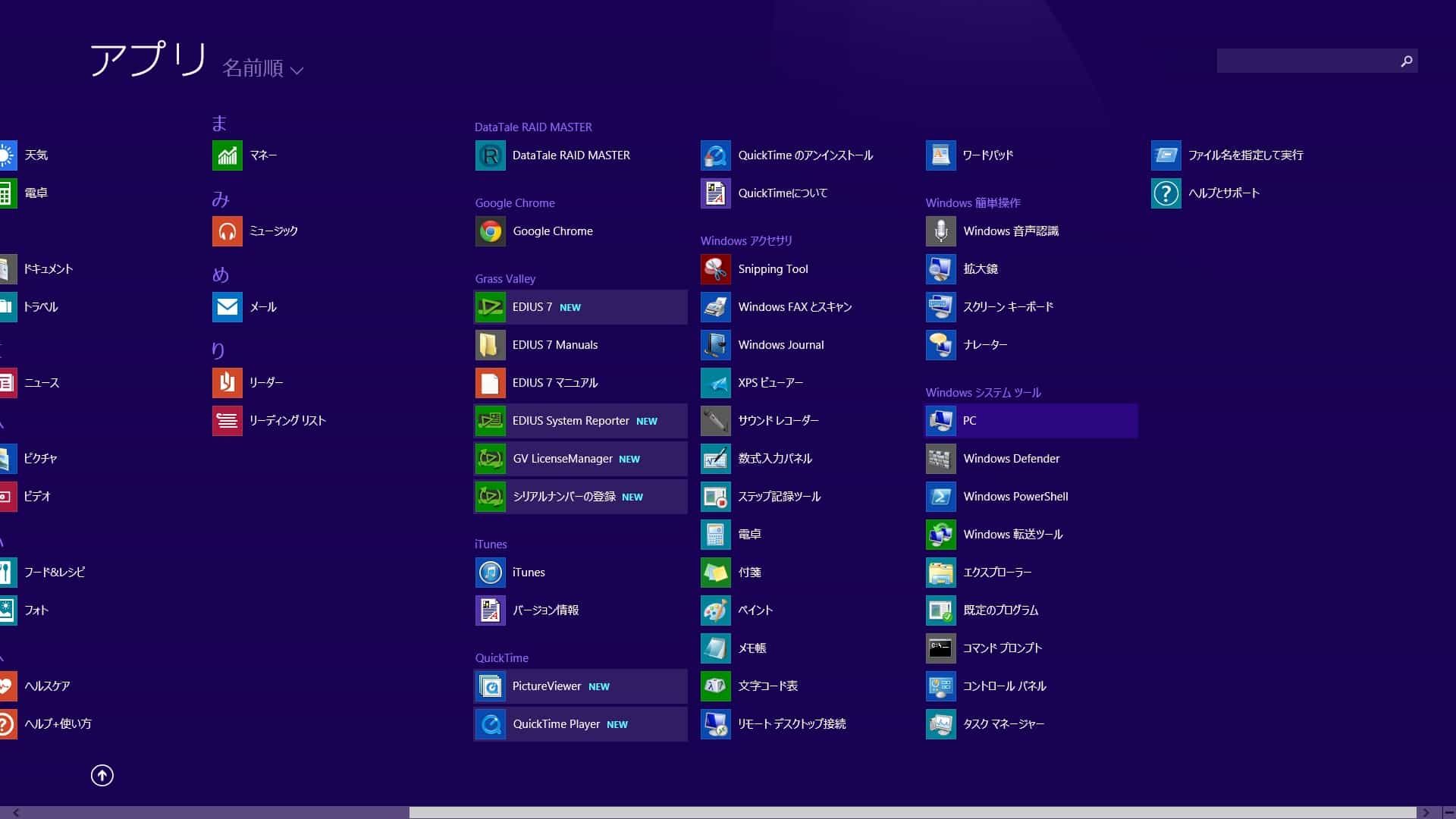The height and width of the screenshot is (819, 1456).
Task: Click the apps search input field
Action: click(1307, 61)
